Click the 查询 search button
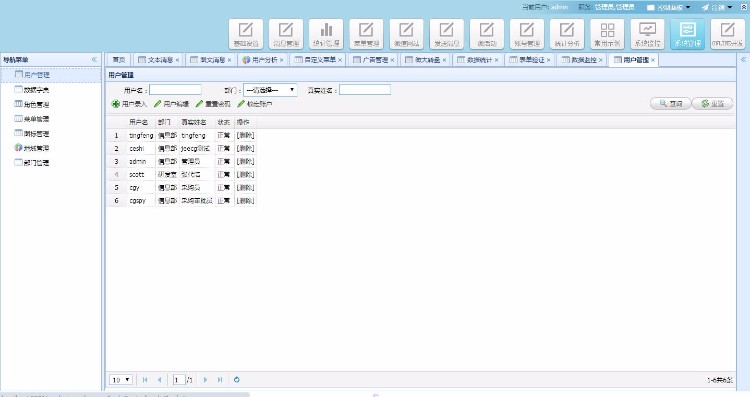The height and width of the screenshot is (397, 750). coord(670,103)
